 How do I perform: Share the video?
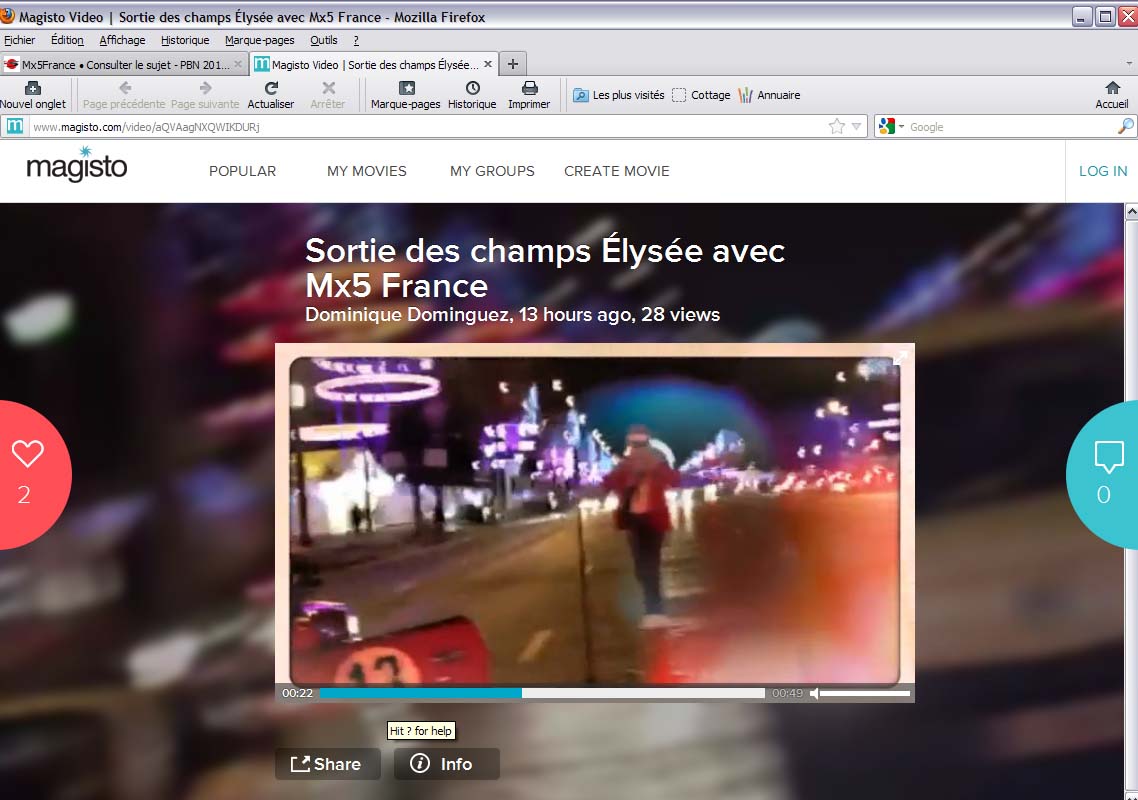pyautogui.click(x=327, y=764)
